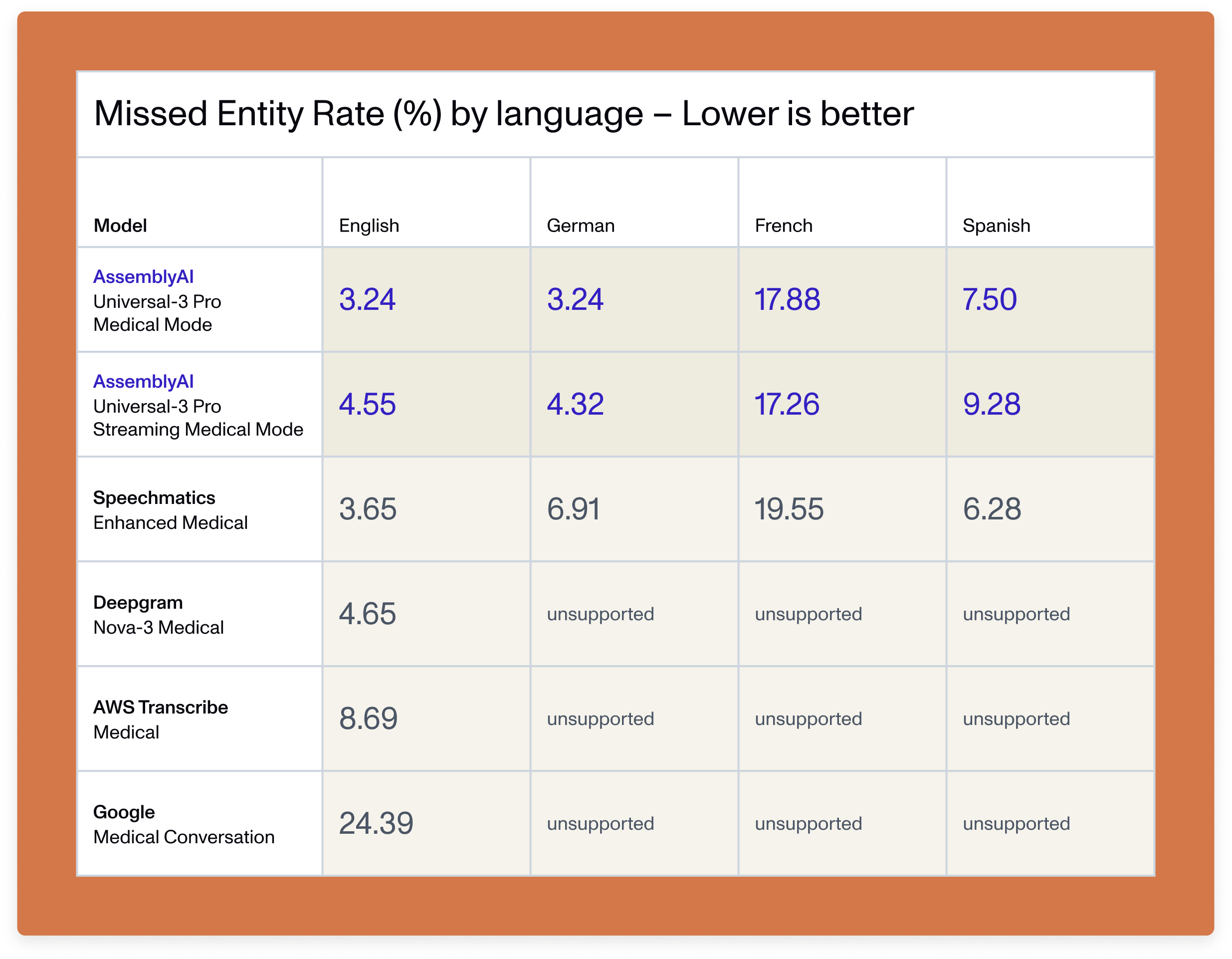Click AssemblyAI link in Streaming Medical row
The image size is (1232, 959).
click(143, 382)
